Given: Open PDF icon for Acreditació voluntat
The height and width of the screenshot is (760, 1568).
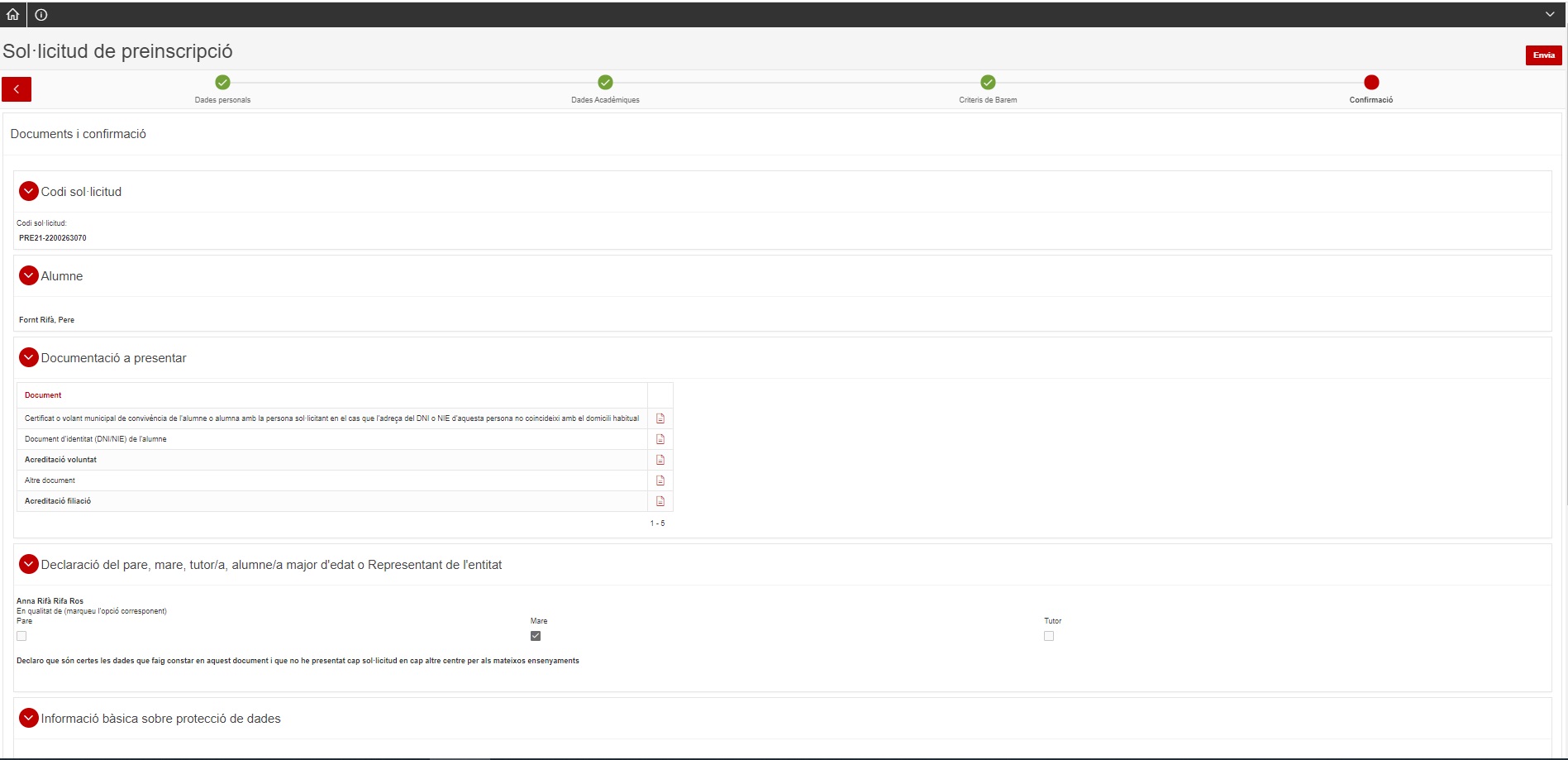Looking at the screenshot, I should pyautogui.click(x=660, y=460).
